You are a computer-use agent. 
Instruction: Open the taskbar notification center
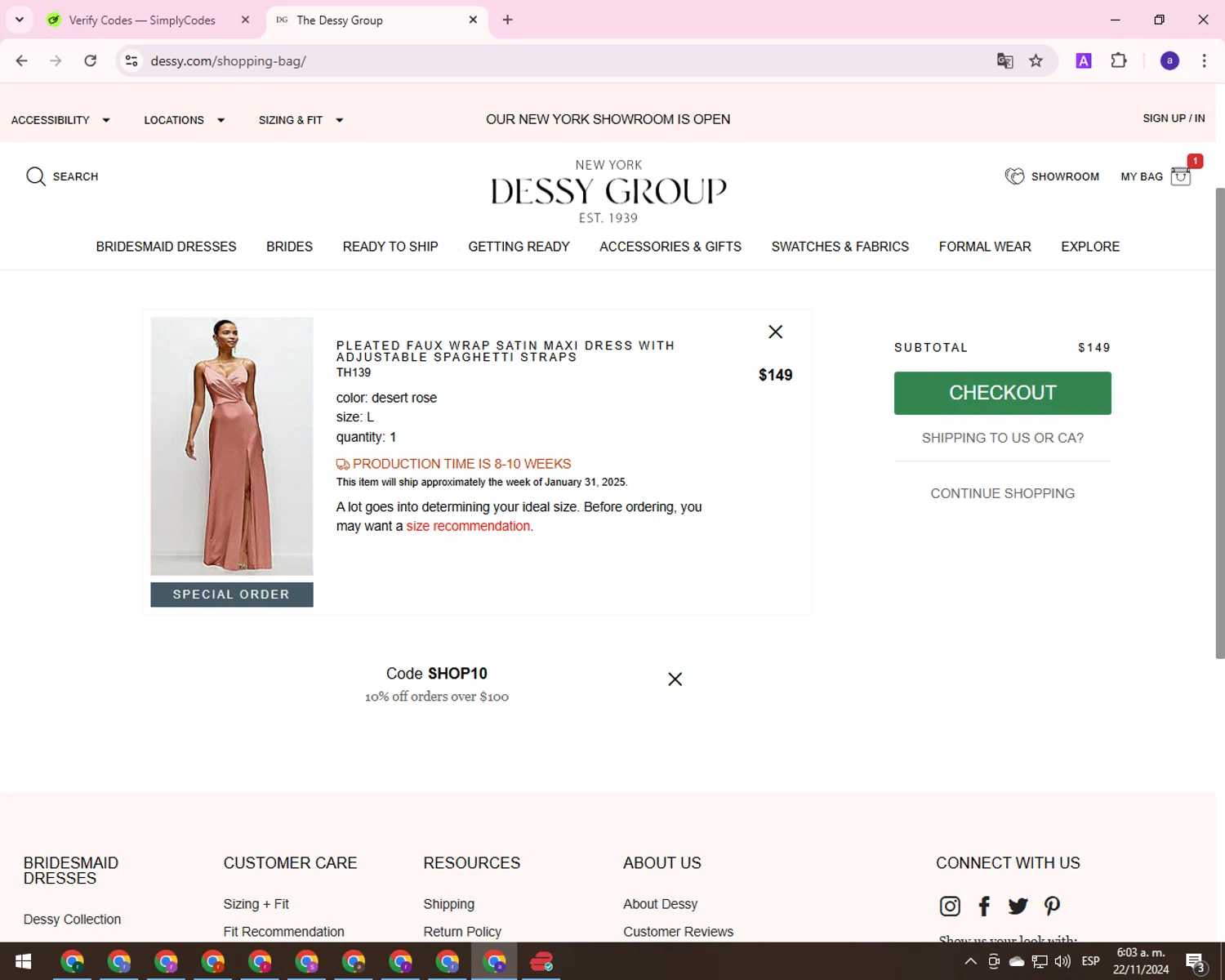point(1196,962)
